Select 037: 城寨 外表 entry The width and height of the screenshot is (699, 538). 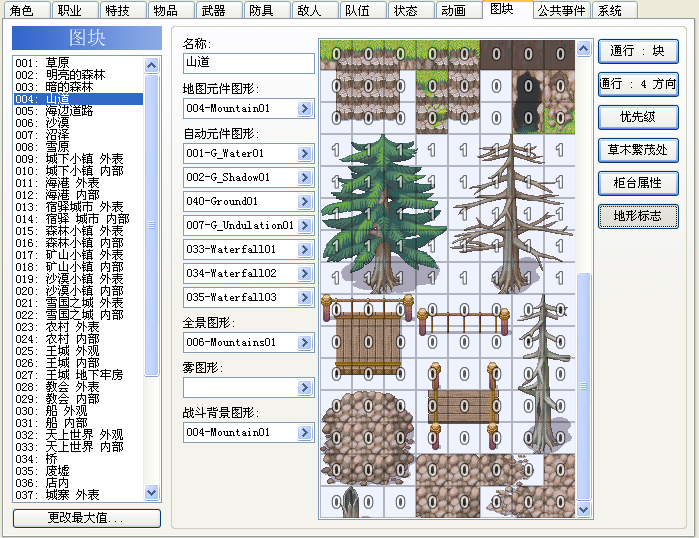point(78,495)
